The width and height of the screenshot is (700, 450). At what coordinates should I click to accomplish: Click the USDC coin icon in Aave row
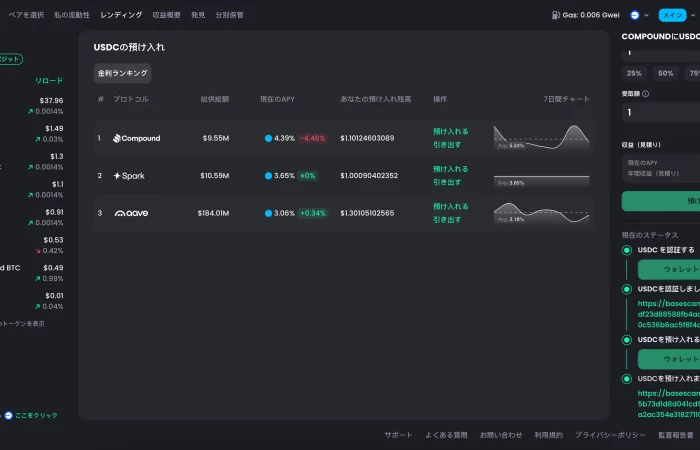(268, 213)
